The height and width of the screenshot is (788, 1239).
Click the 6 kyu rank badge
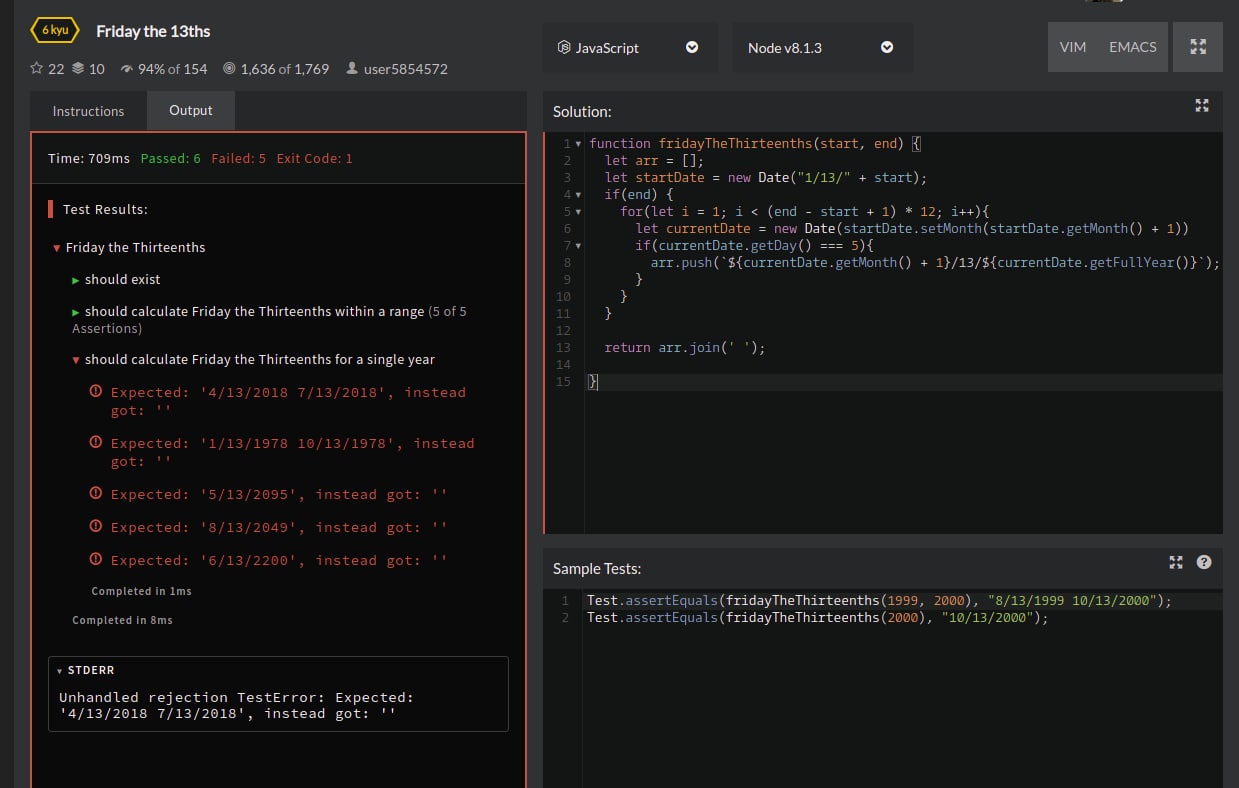click(55, 31)
